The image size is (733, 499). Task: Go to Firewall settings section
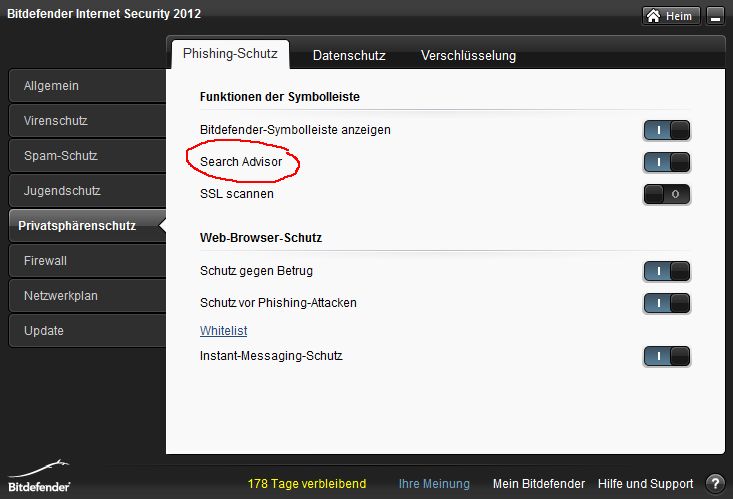[87, 260]
